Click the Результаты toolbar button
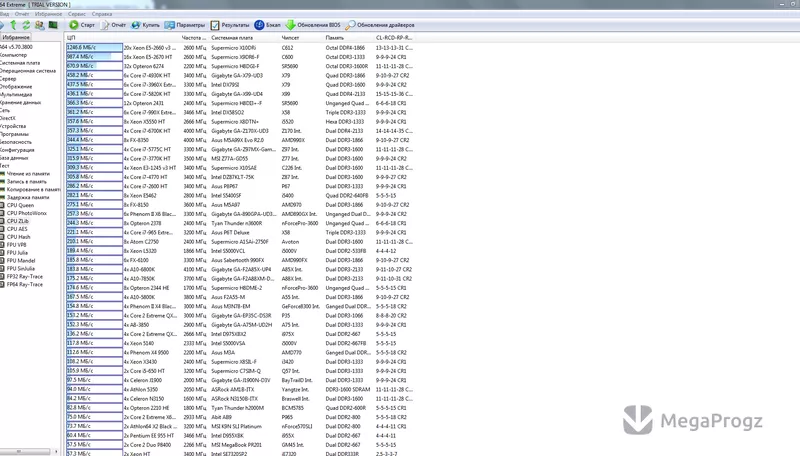Viewport: 800px width, 456px height. click(x=230, y=24)
